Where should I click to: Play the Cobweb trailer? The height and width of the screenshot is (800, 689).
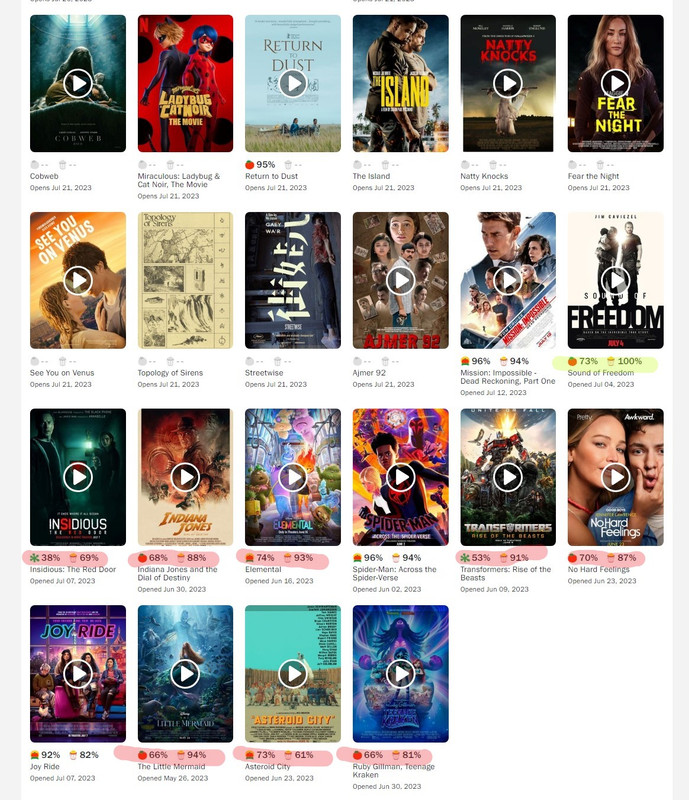point(78,83)
